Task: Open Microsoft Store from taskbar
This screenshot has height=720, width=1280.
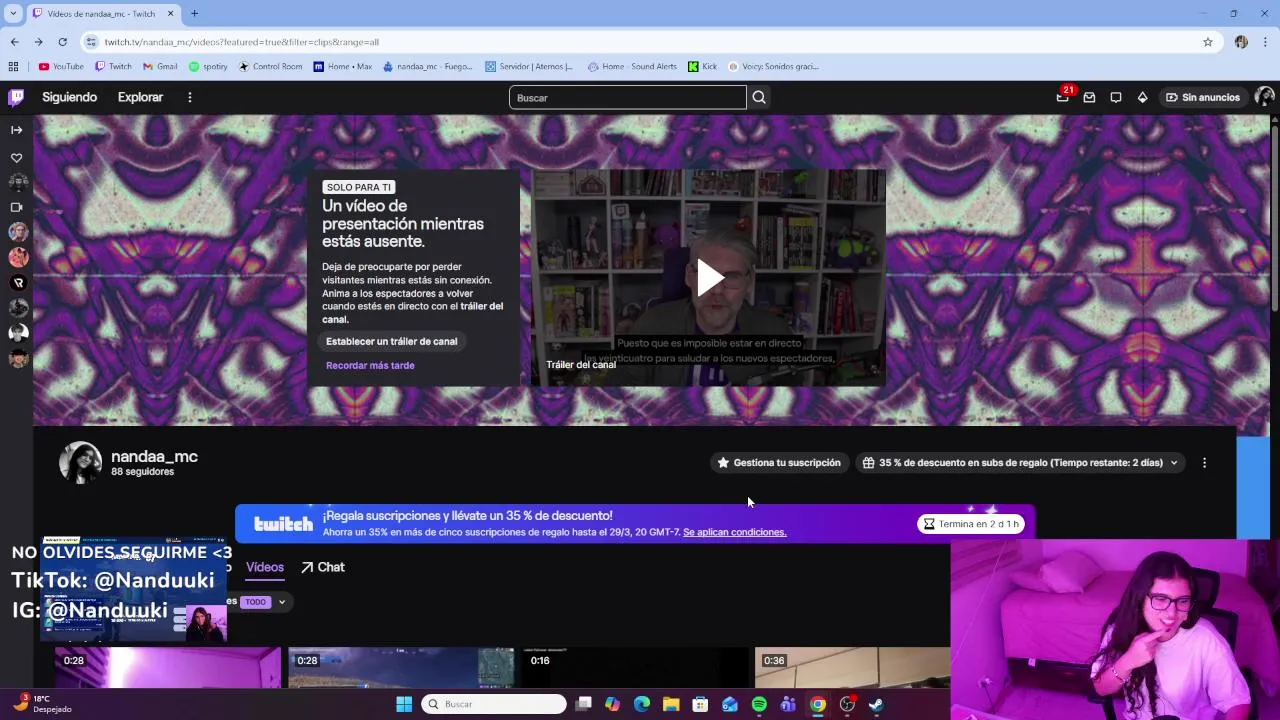Action: pos(700,704)
